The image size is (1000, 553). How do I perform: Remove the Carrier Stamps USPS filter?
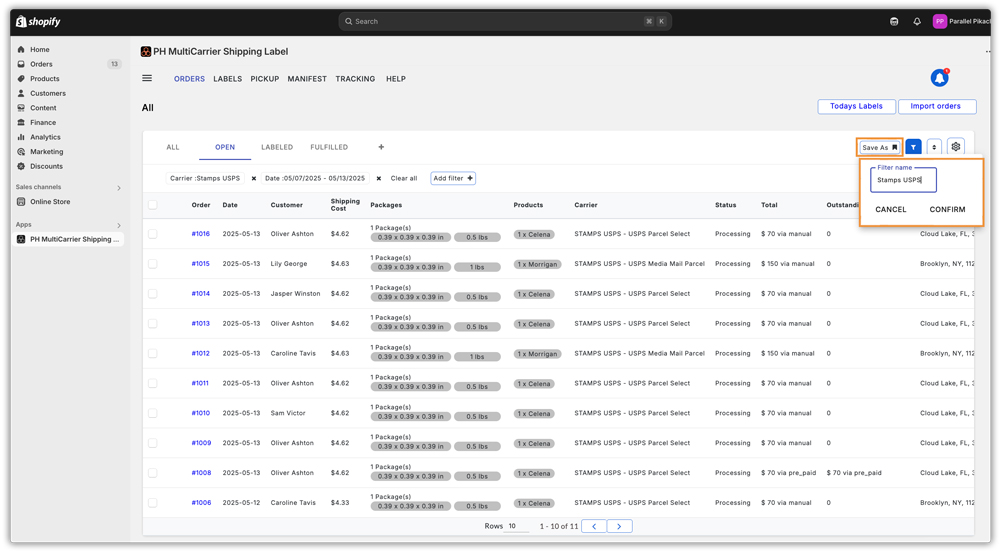[x=254, y=179]
